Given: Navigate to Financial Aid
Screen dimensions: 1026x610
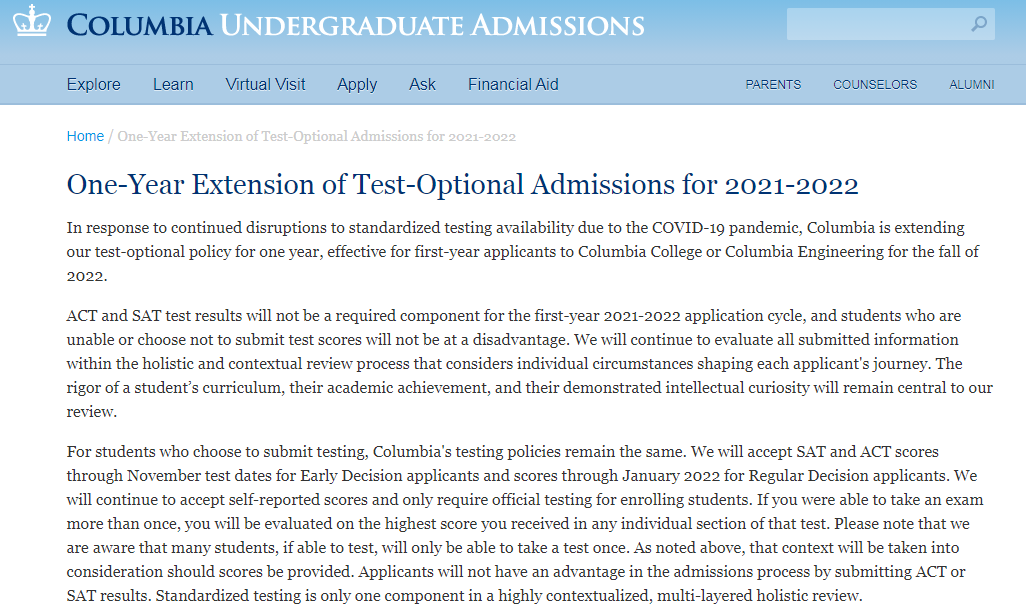Looking at the screenshot, I should click(513, 84).
